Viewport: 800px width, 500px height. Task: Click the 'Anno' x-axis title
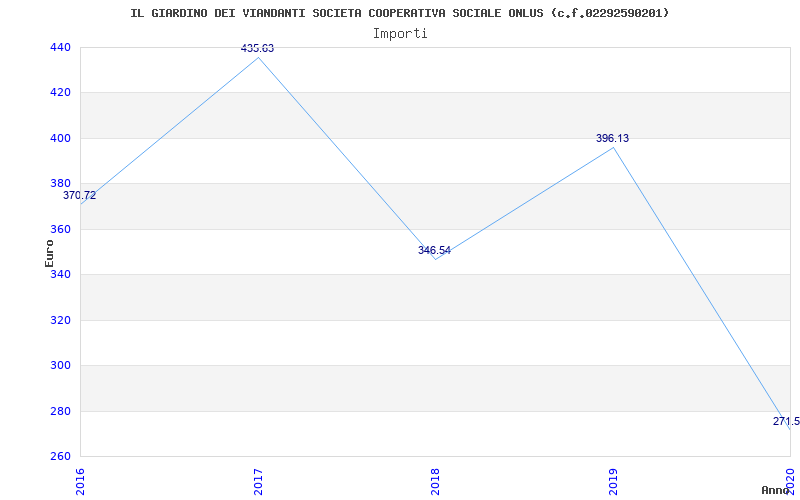(775, 490)
